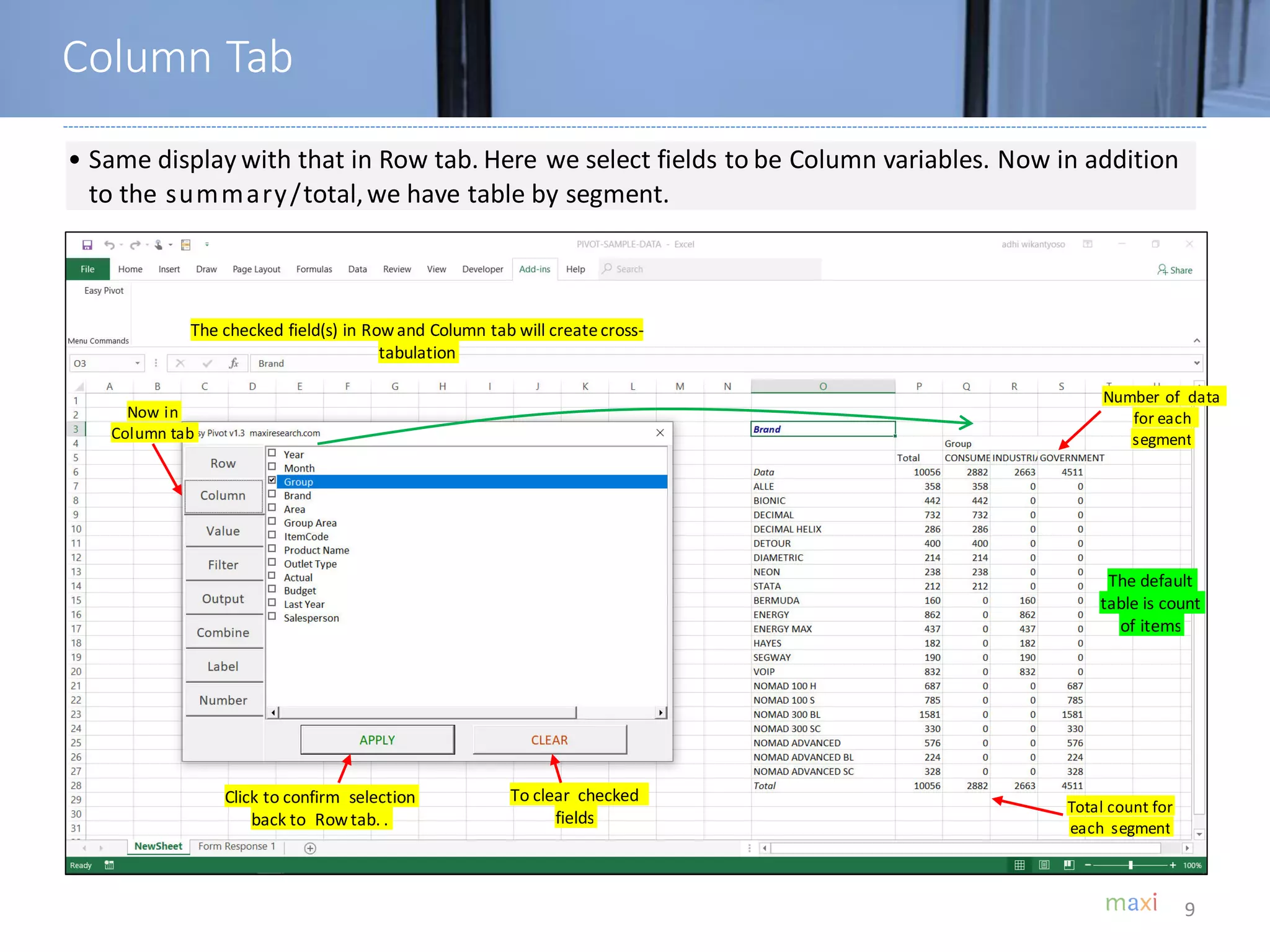Expand the formula bar
Image resolution: width=1270 pixels, height=952 pixels.
[x=1197, y=363]
